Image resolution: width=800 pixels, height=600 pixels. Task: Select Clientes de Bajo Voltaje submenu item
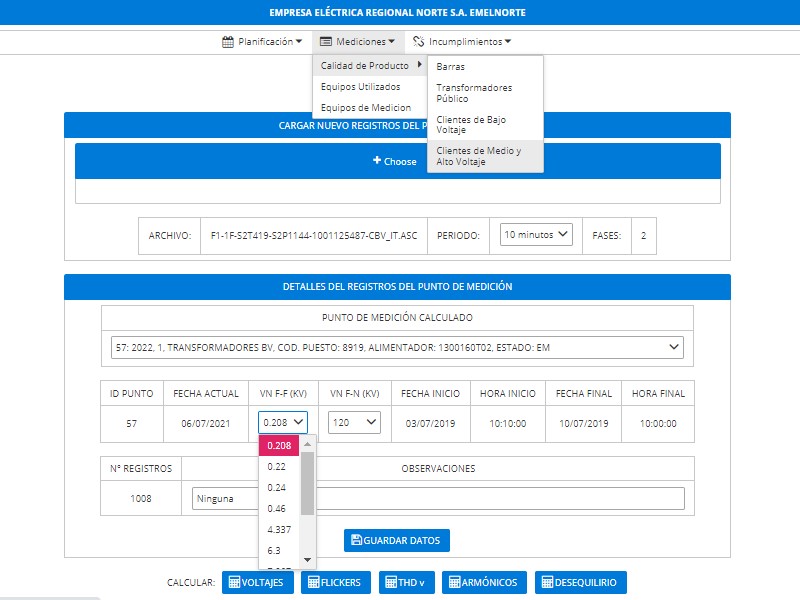[x=485, y=124]
